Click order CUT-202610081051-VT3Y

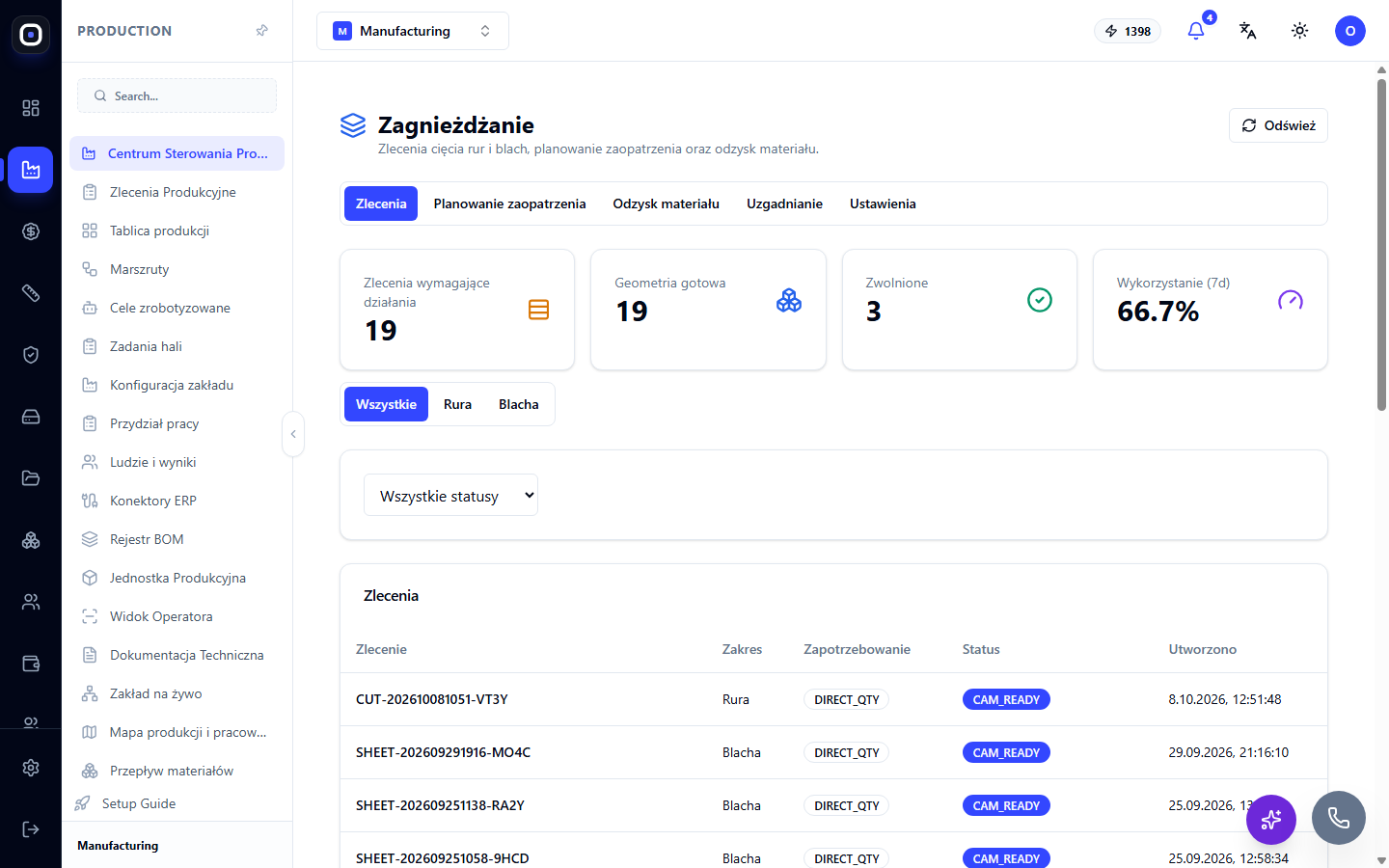[x=432, y=699]
